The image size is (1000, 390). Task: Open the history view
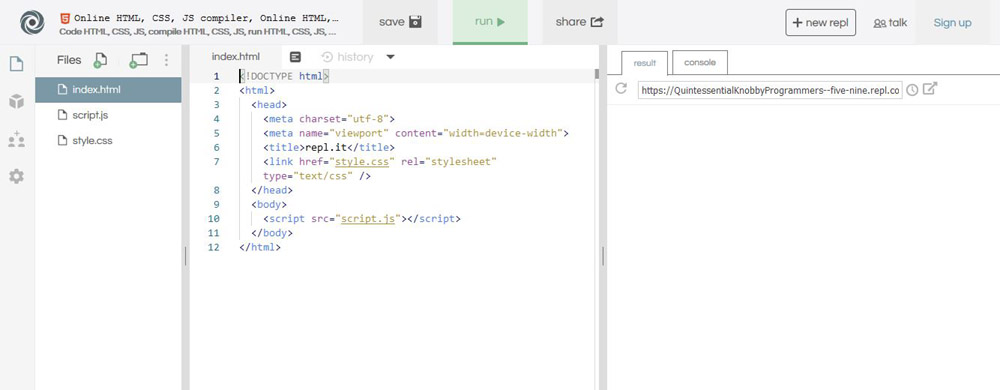tap(348, 57)
